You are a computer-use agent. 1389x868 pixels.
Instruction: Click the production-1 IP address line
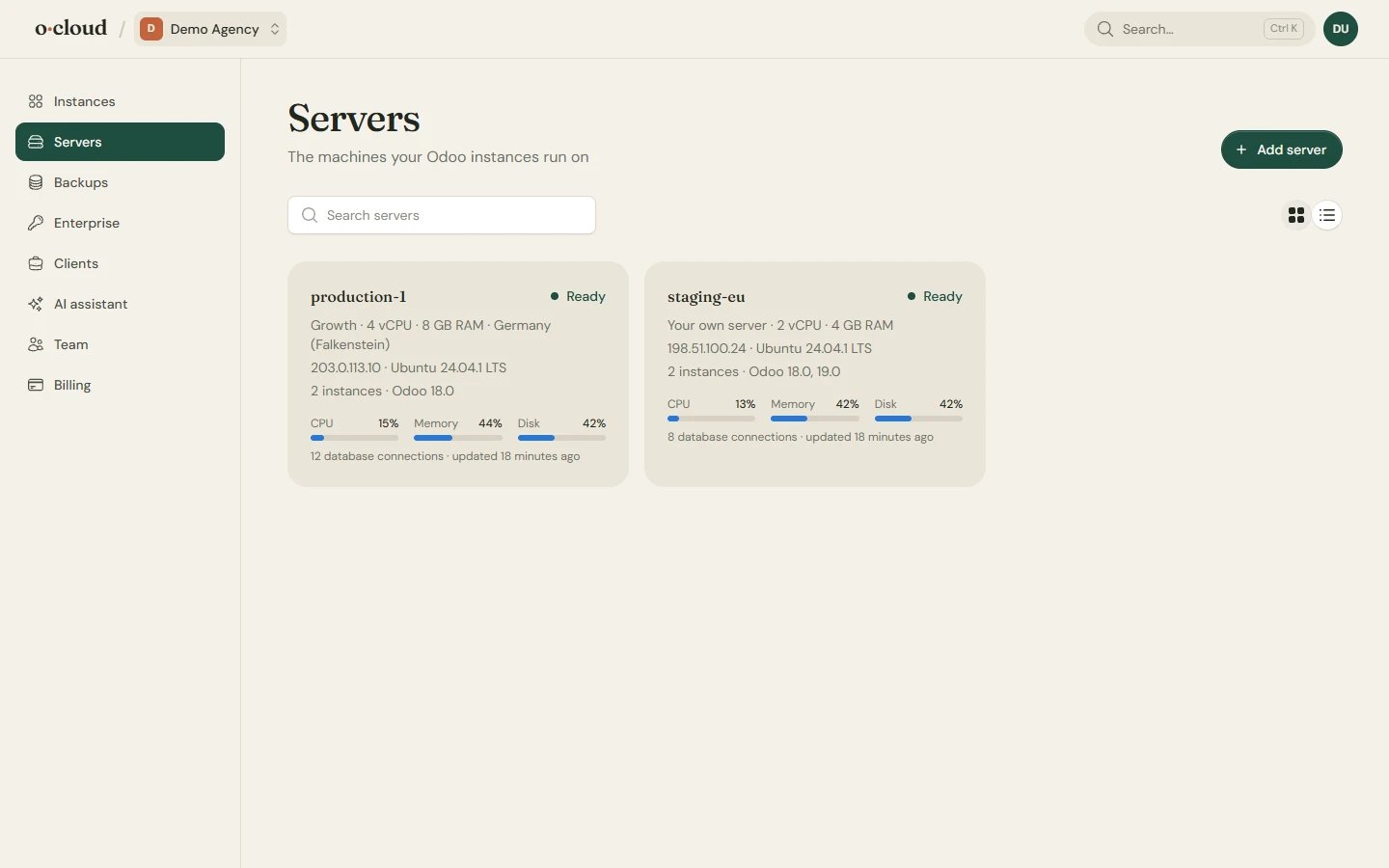[409, 367]
